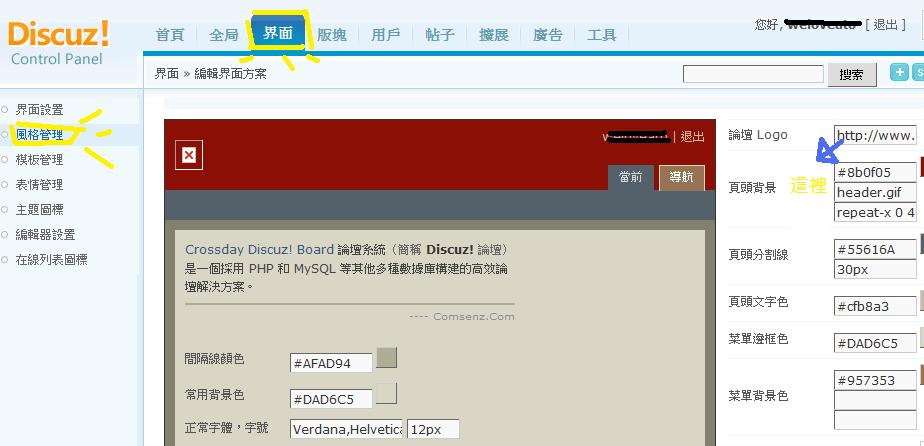Open 模板管理 in the sidebar

point(39,160)
